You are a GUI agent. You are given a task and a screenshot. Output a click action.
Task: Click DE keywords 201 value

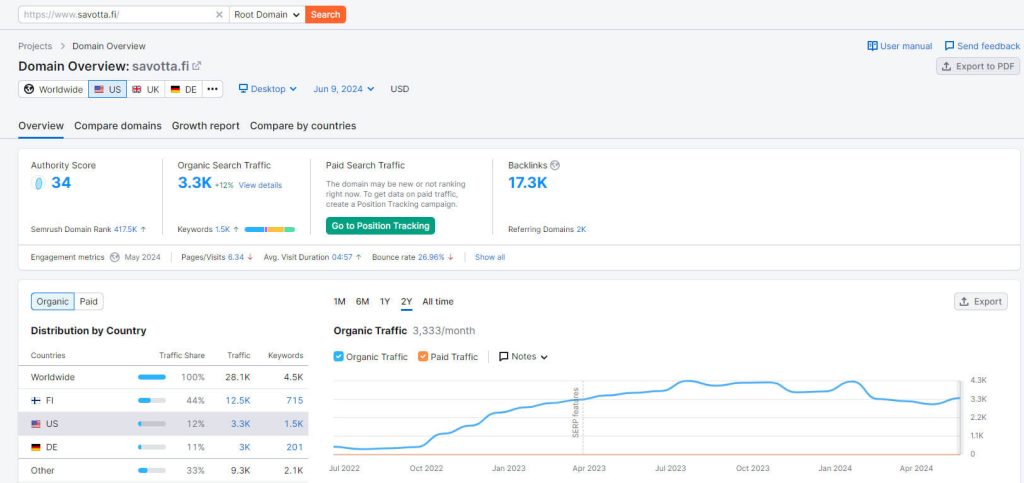[294, 447]
